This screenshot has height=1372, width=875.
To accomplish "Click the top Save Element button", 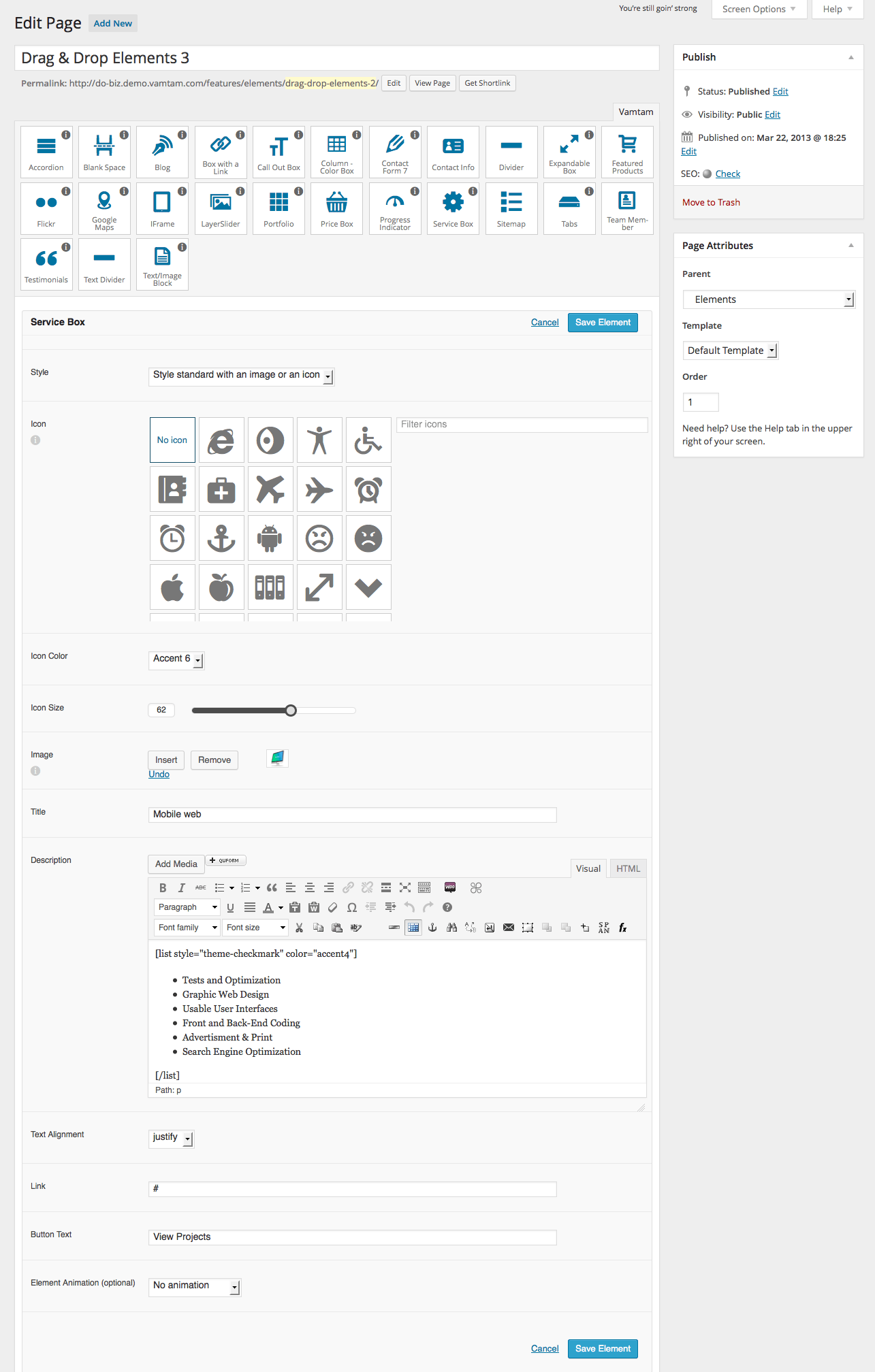I will (x=603, y=323).
